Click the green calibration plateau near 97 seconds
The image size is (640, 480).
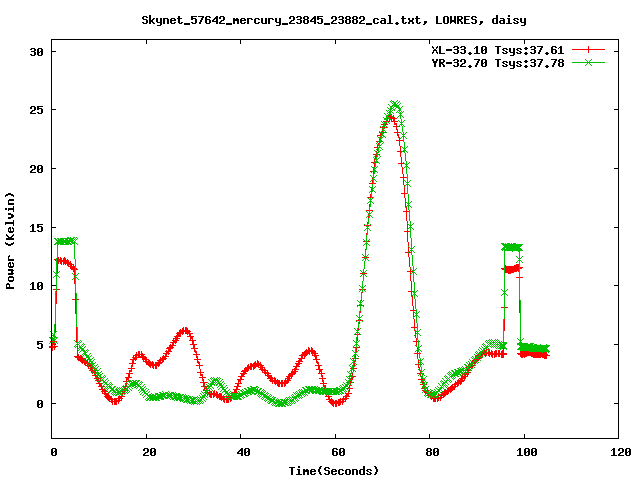[x=511, y=247]
